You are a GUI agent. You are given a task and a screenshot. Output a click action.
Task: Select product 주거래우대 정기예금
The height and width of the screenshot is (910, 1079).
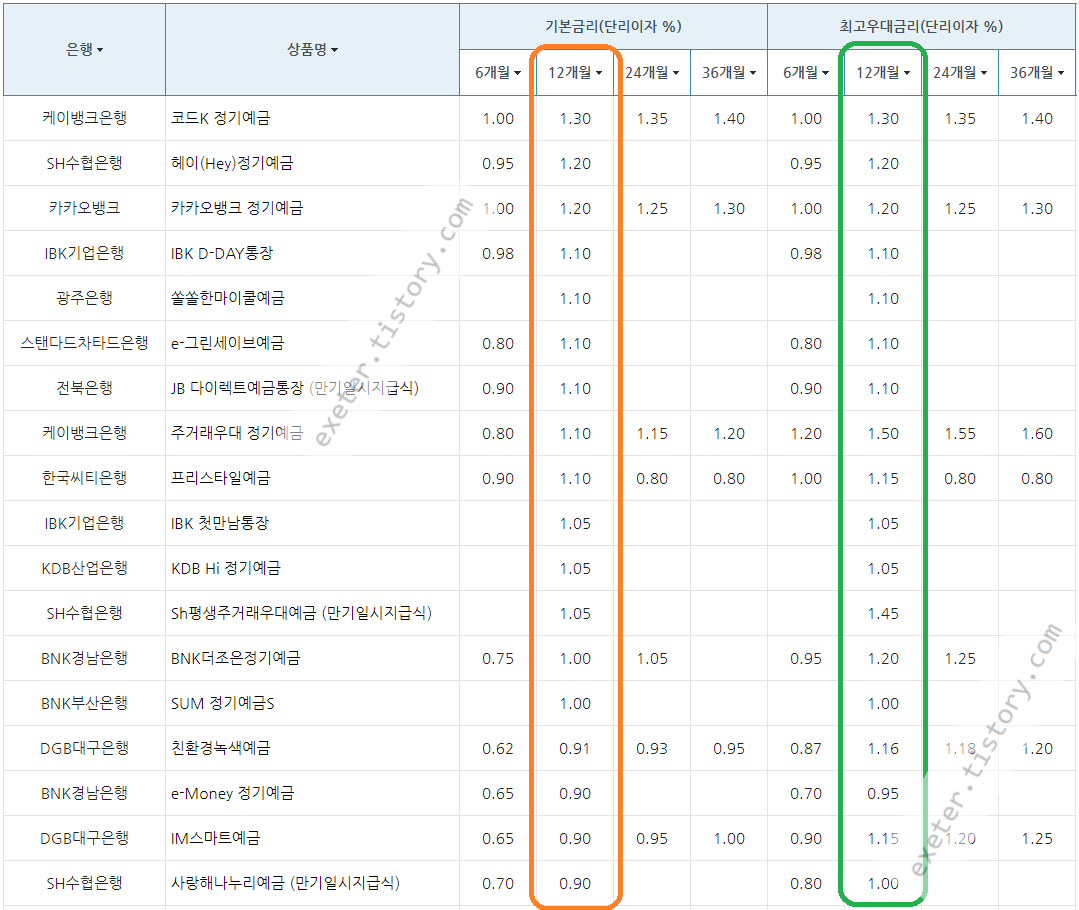coord(237,433)
